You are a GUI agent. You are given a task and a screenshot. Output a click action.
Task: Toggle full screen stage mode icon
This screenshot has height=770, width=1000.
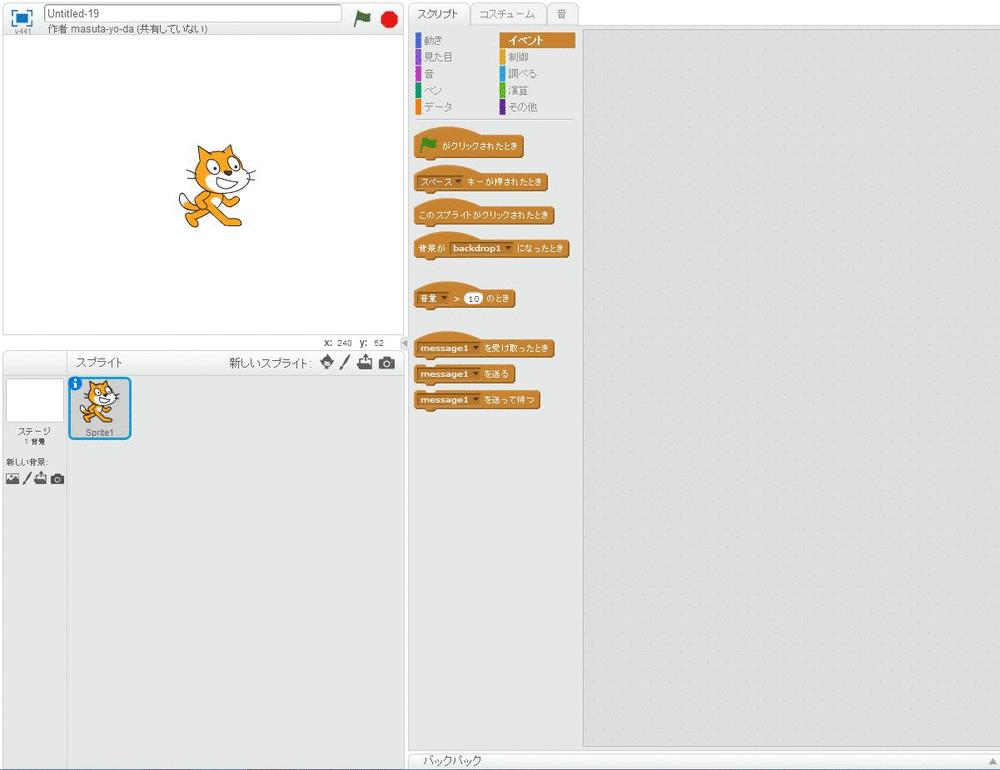coord(22,19)
